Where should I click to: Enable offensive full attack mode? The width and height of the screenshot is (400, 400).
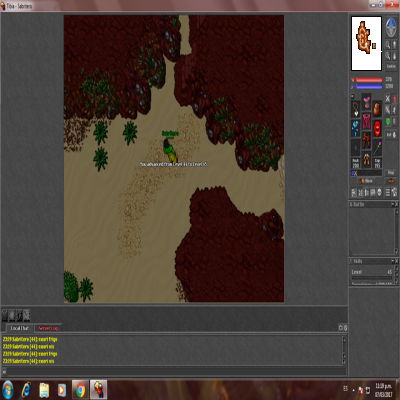(x=388, y=99)
